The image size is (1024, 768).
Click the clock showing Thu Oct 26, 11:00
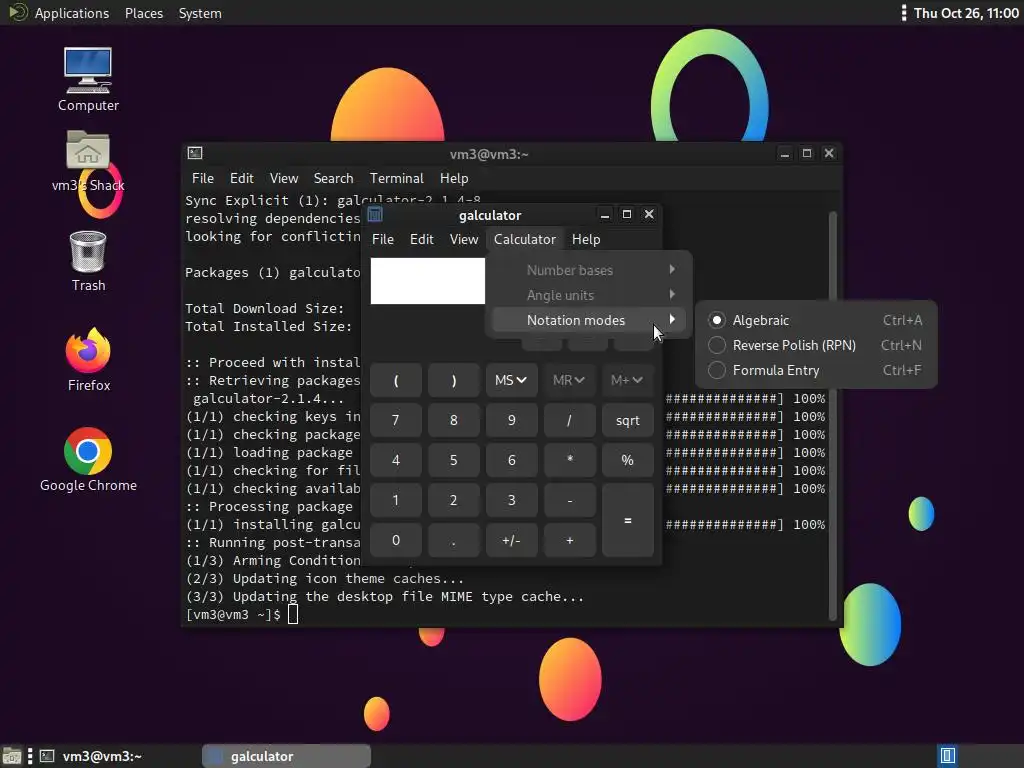966,13
